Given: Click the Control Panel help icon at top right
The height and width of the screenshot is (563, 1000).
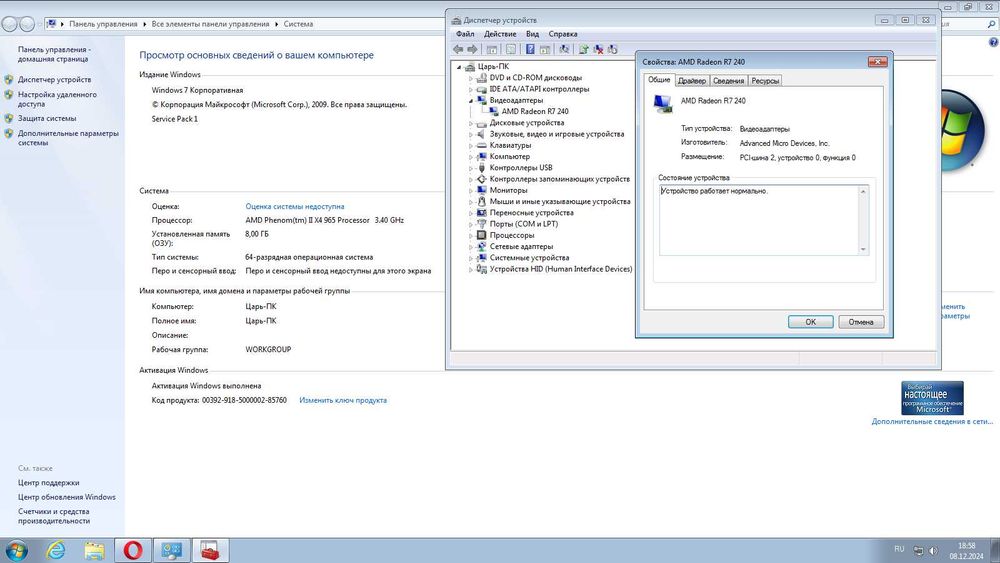Looking at the screenshot, I should point(994,42).
